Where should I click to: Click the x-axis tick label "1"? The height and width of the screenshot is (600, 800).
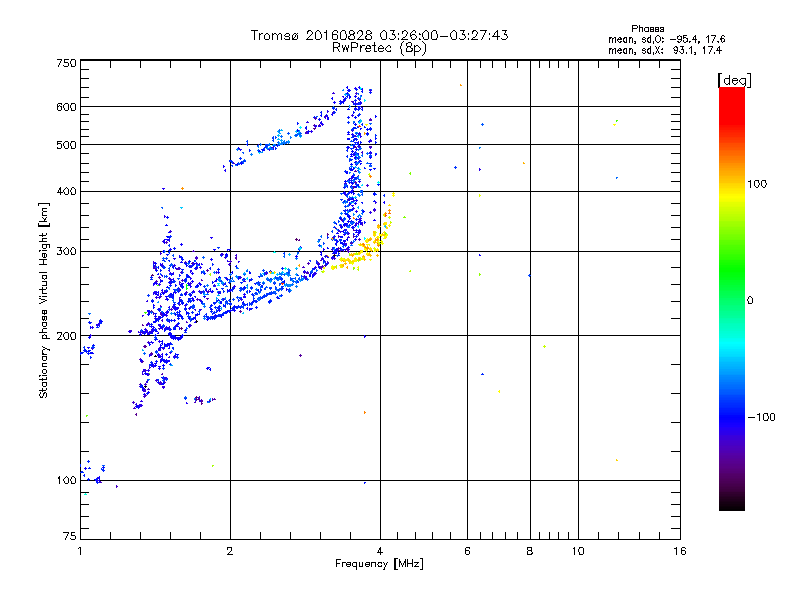(80, 551)
